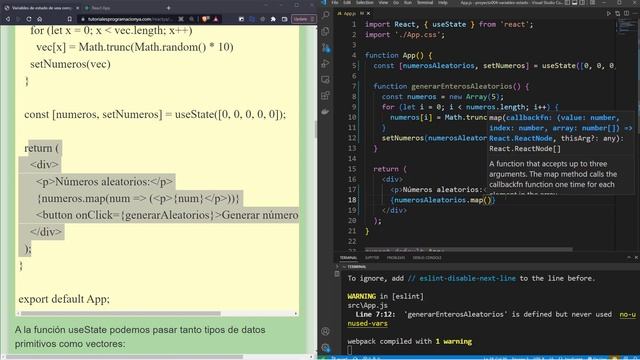Switch to the JUPYTER panel tab
Viewport: 640px width, 360px height.
[372, 258]
